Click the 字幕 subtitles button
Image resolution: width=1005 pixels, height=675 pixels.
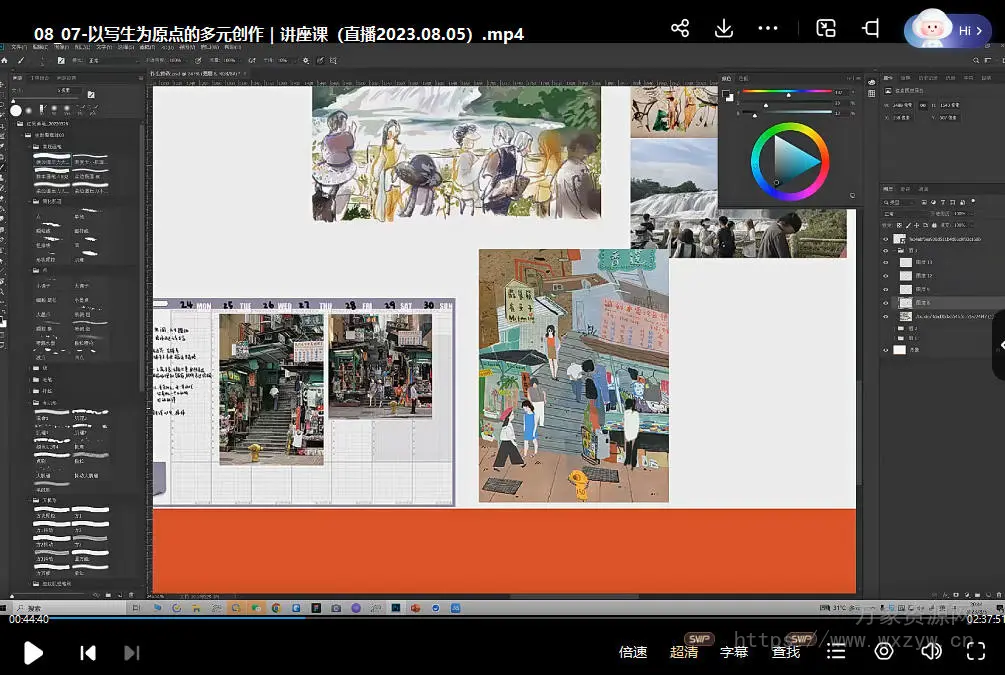pos(734,652)
